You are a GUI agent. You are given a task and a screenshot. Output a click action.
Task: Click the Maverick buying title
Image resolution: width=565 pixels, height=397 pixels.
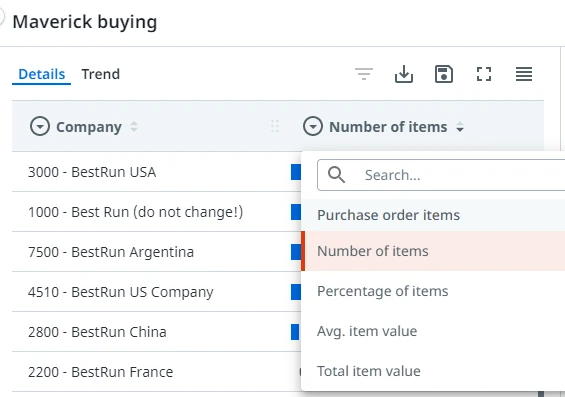pyautogui.click(x=85, y=22)
